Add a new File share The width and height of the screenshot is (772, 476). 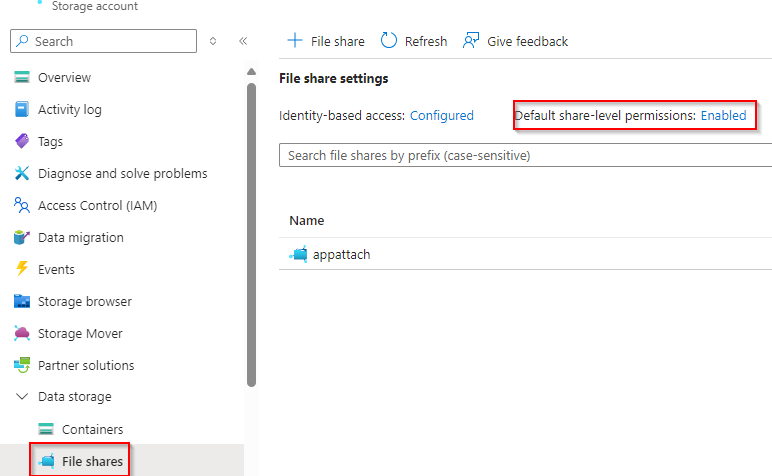[x=326, y=41]
